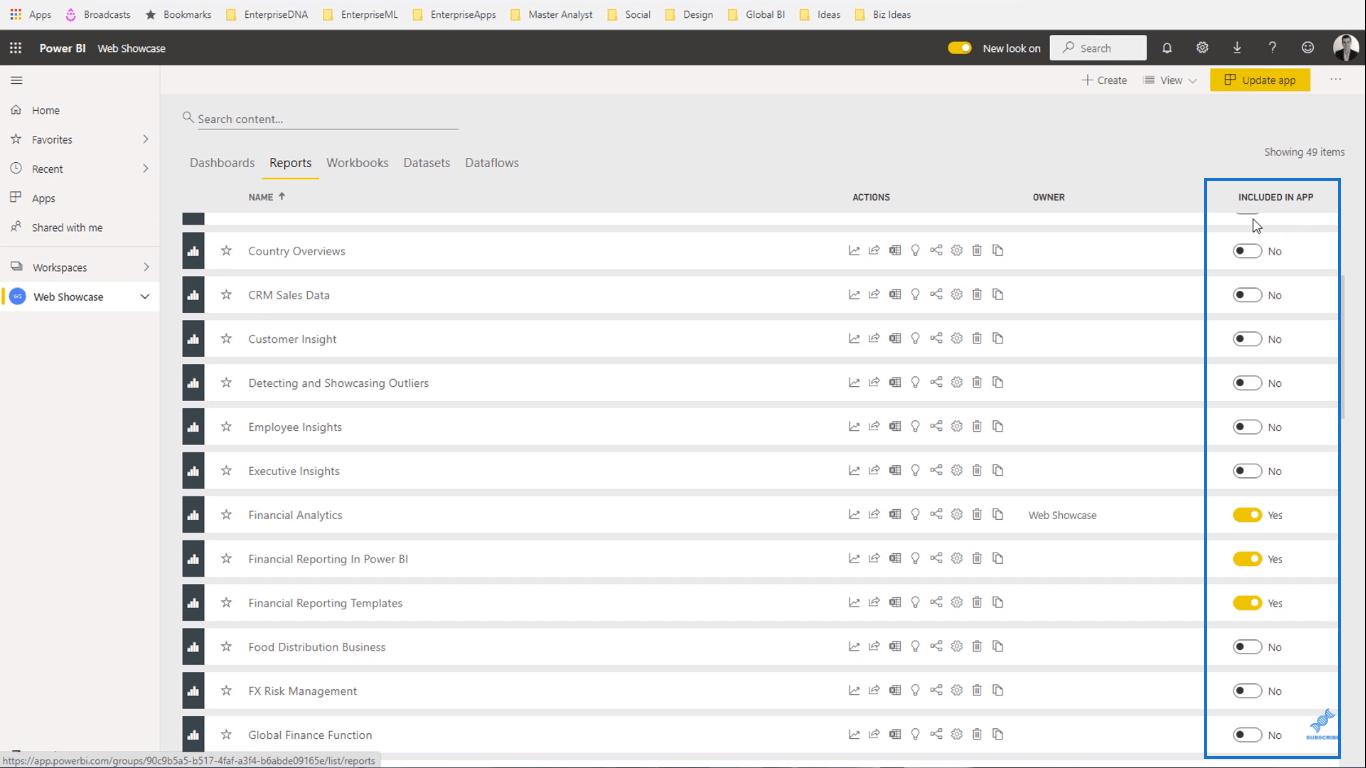Save a copy of Financial Reporting In Power BI
The width and height of the screenshot is (1366, 768).
[998, 559]
